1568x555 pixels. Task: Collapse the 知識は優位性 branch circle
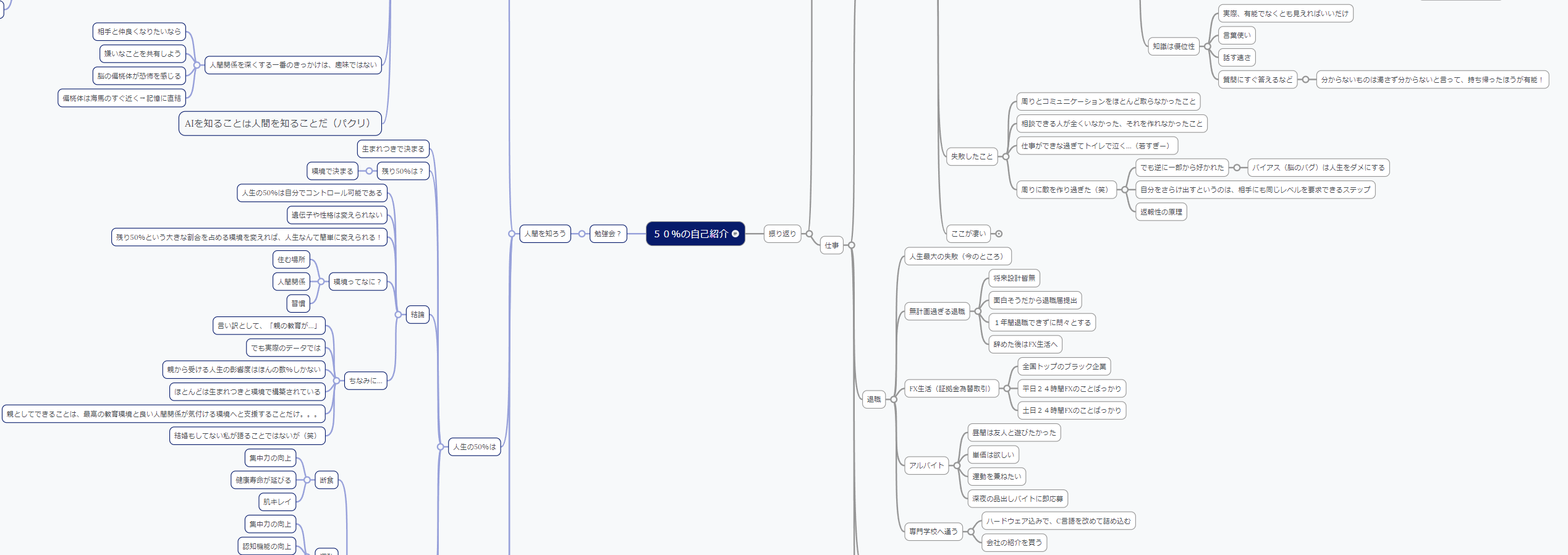click(x=1208, y=46)
